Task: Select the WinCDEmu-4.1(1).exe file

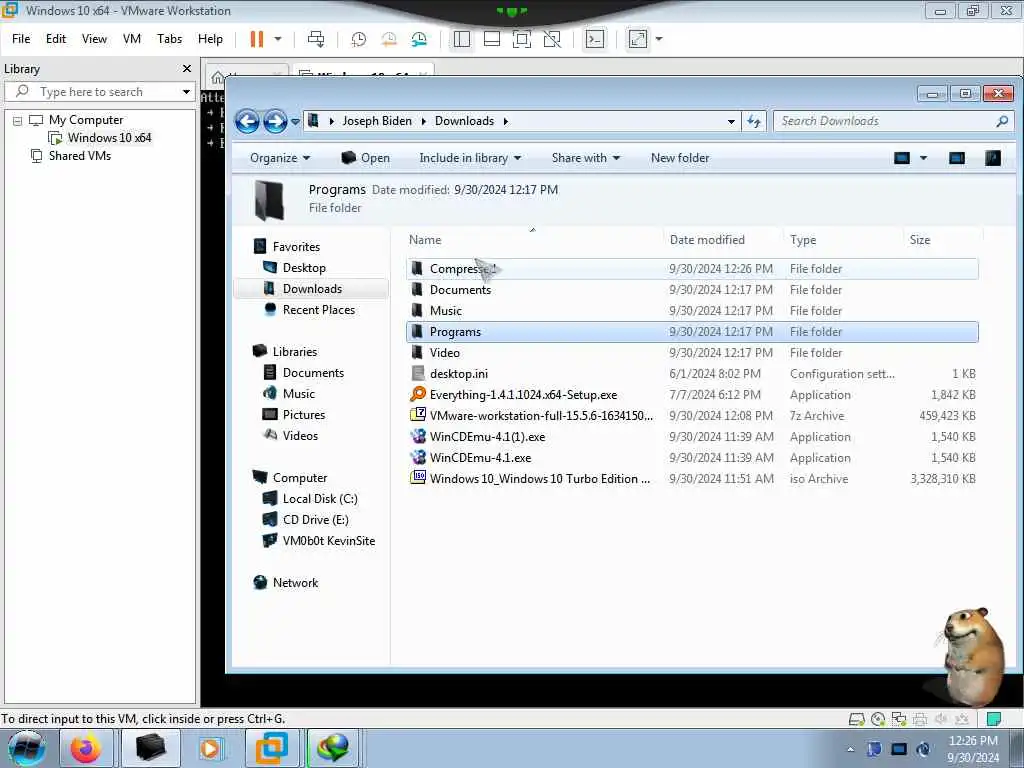Action: tap(487, 437)
